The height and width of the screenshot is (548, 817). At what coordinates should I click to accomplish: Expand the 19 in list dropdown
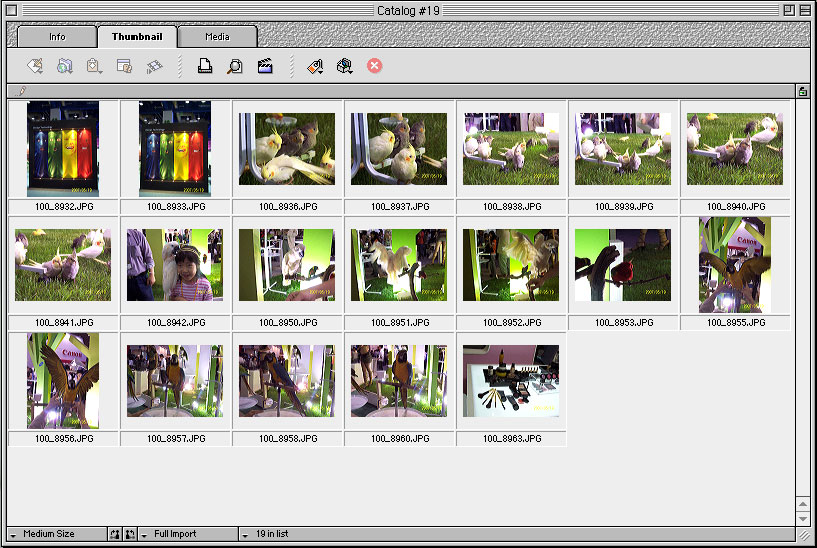pos(270,534)
